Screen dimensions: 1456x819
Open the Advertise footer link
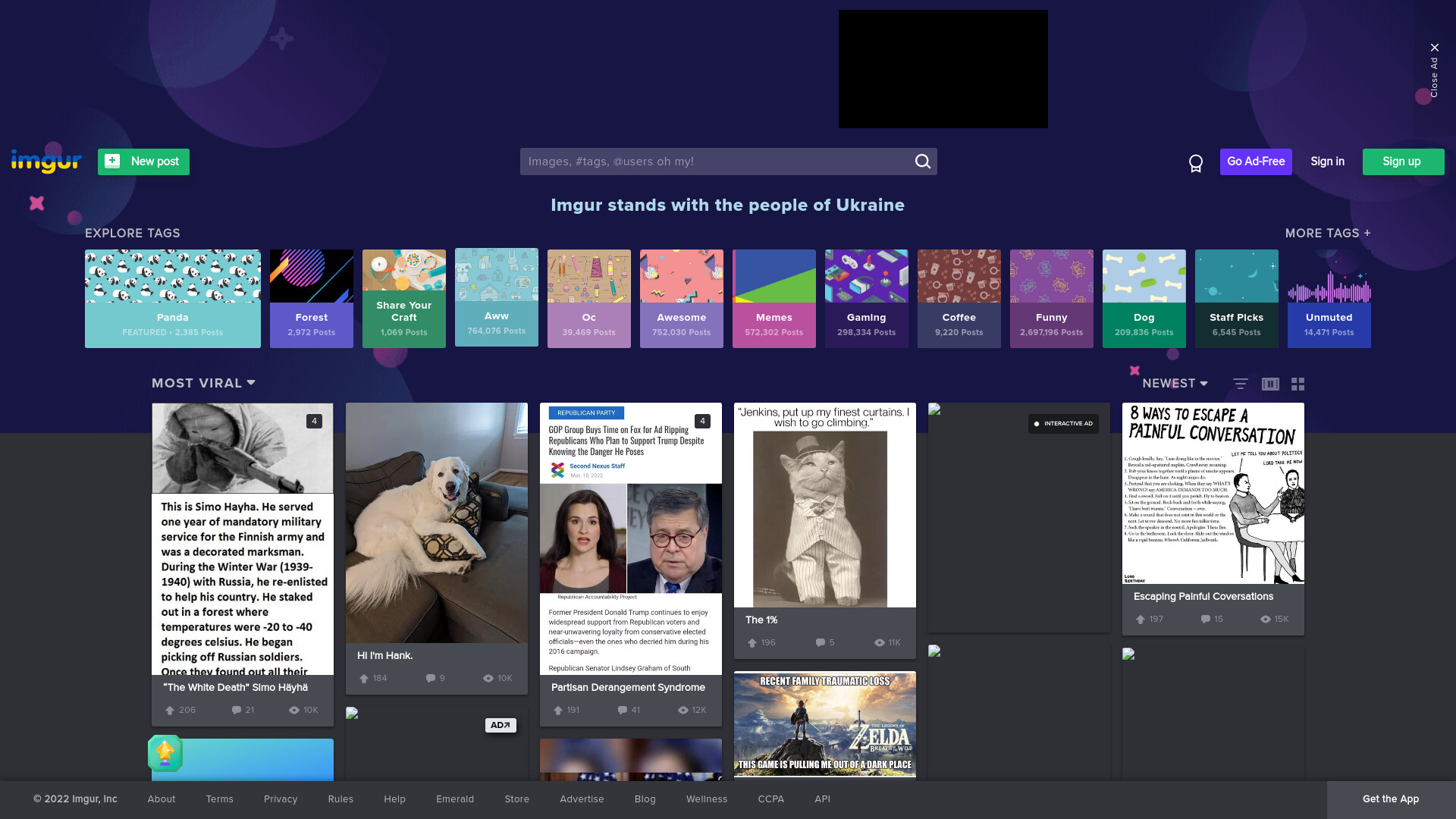tap(582, 799)
